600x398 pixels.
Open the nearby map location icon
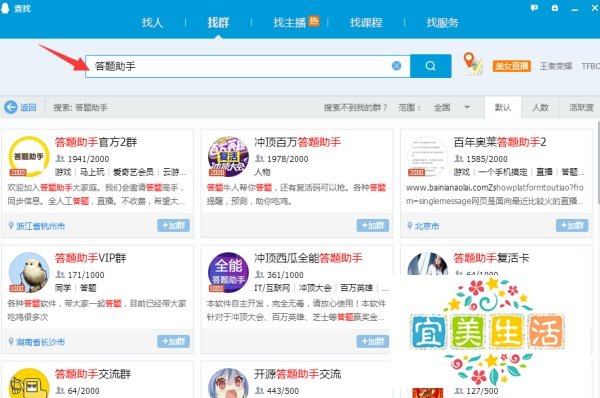(473, 64)
